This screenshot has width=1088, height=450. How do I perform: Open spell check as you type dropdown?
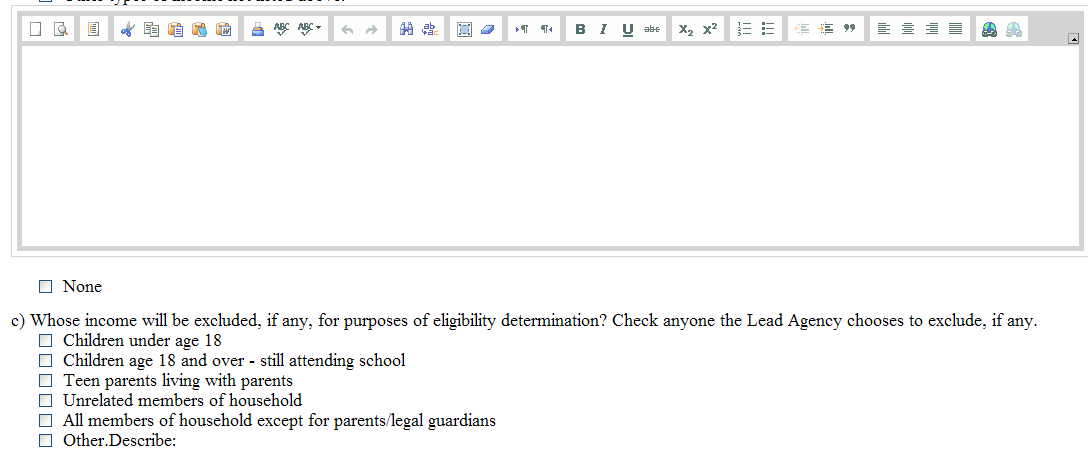coord(309,29)
